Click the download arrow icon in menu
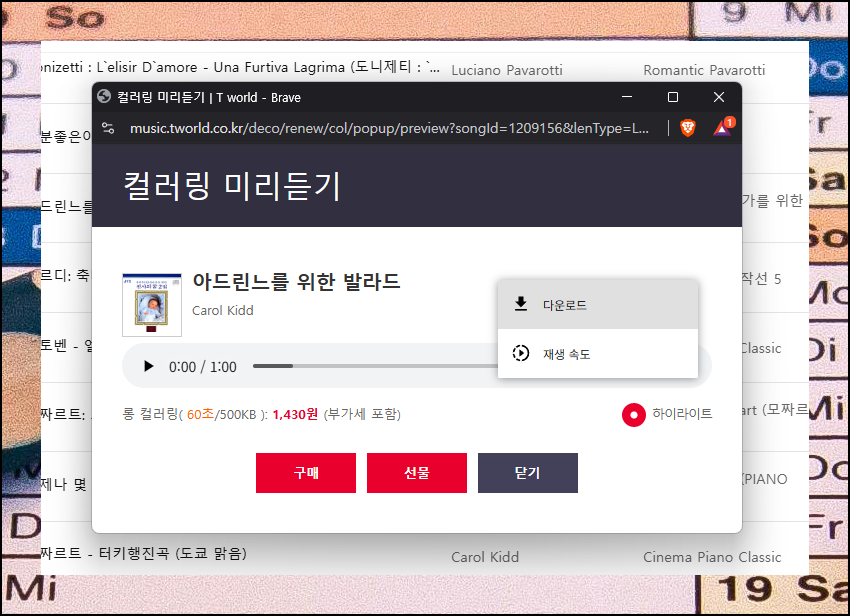Image resolution: width=850 pixels, height=616 pixels. (x=520, y=304)
